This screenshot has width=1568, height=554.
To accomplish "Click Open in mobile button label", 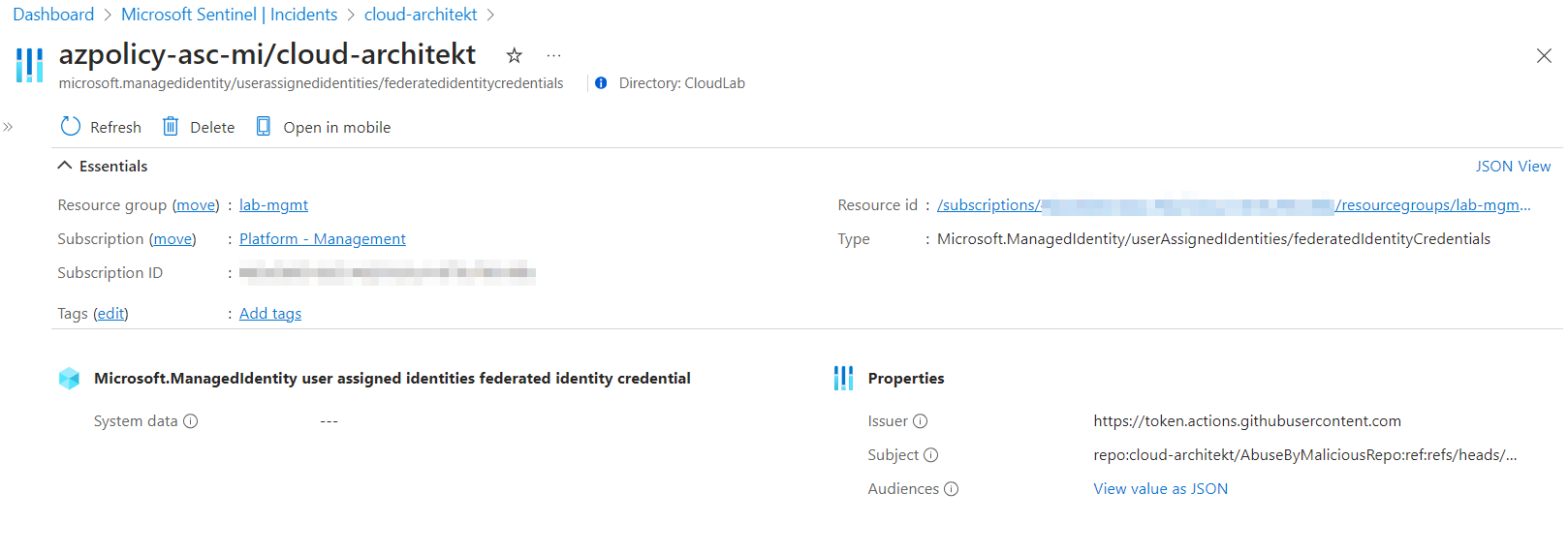I will pyautogui.click(x=337, y=128).
